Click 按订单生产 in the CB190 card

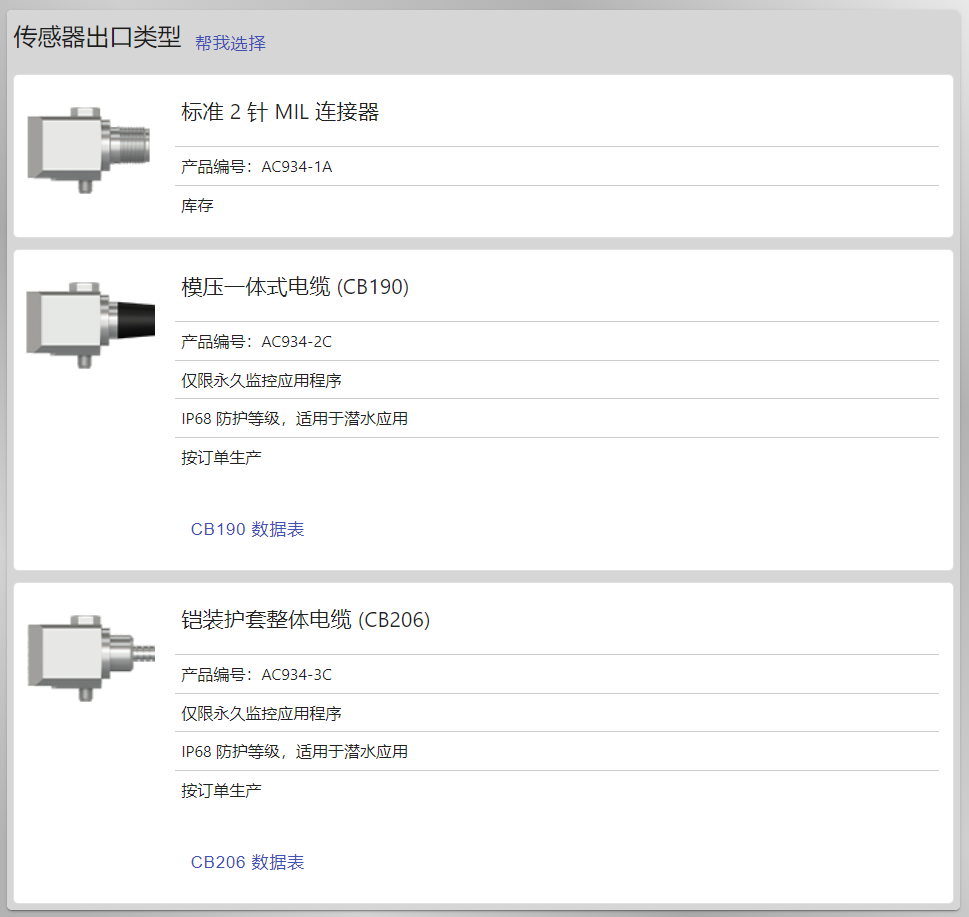[x=221, y=458]
